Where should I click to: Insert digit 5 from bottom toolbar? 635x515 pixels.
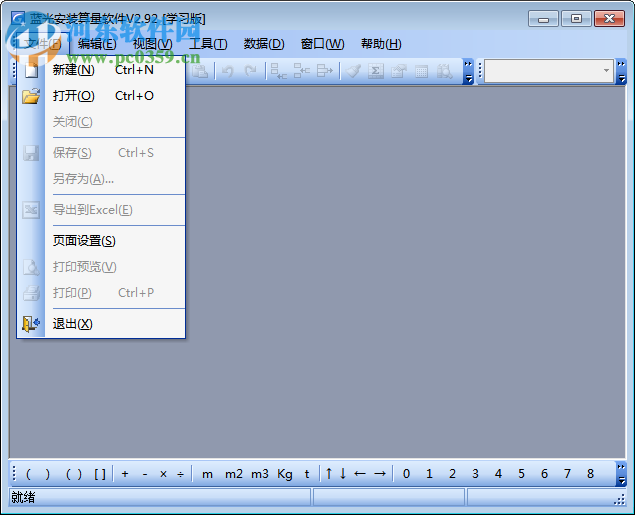coord(521,474)
